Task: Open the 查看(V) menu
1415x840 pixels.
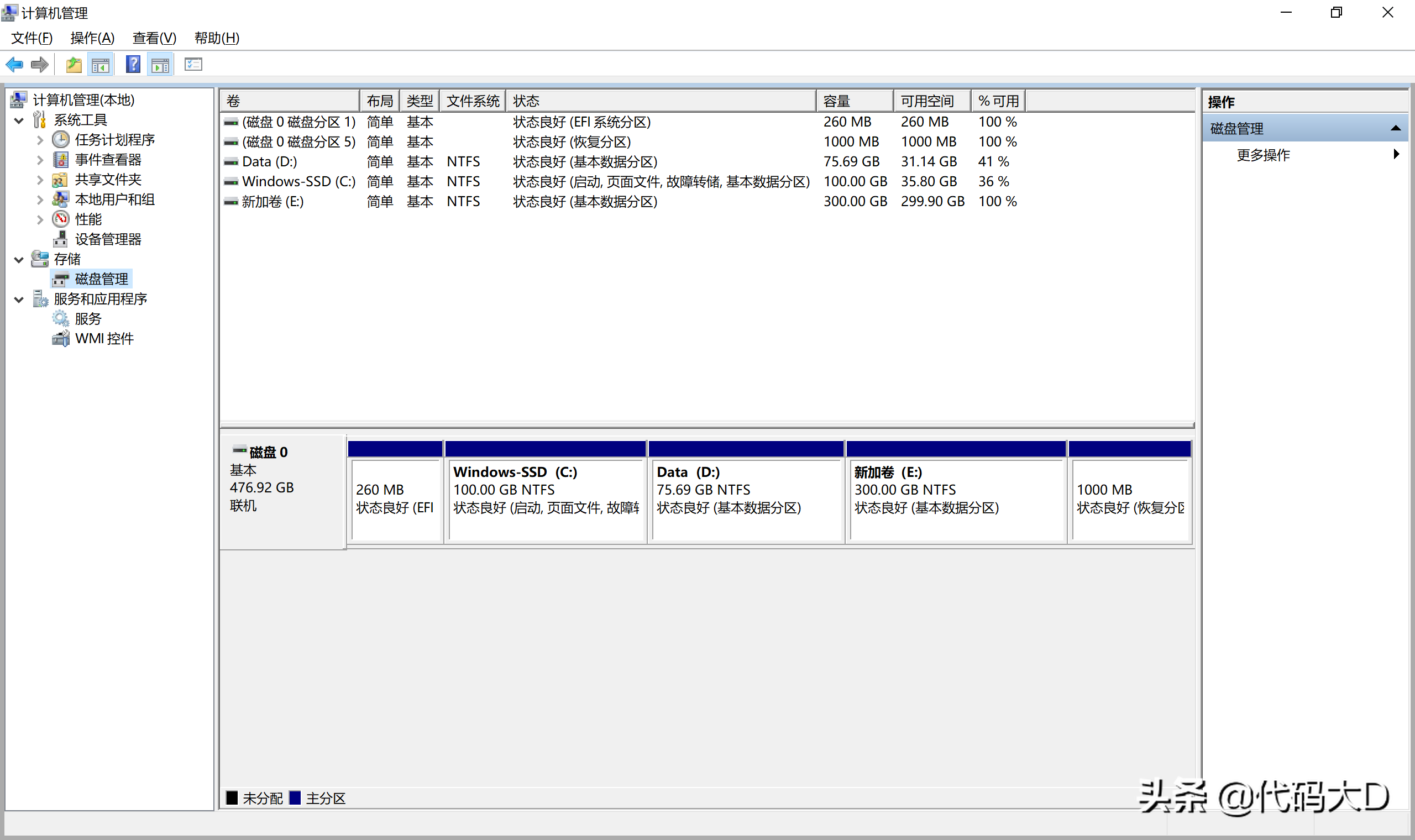Action: (x=154, y=38)
